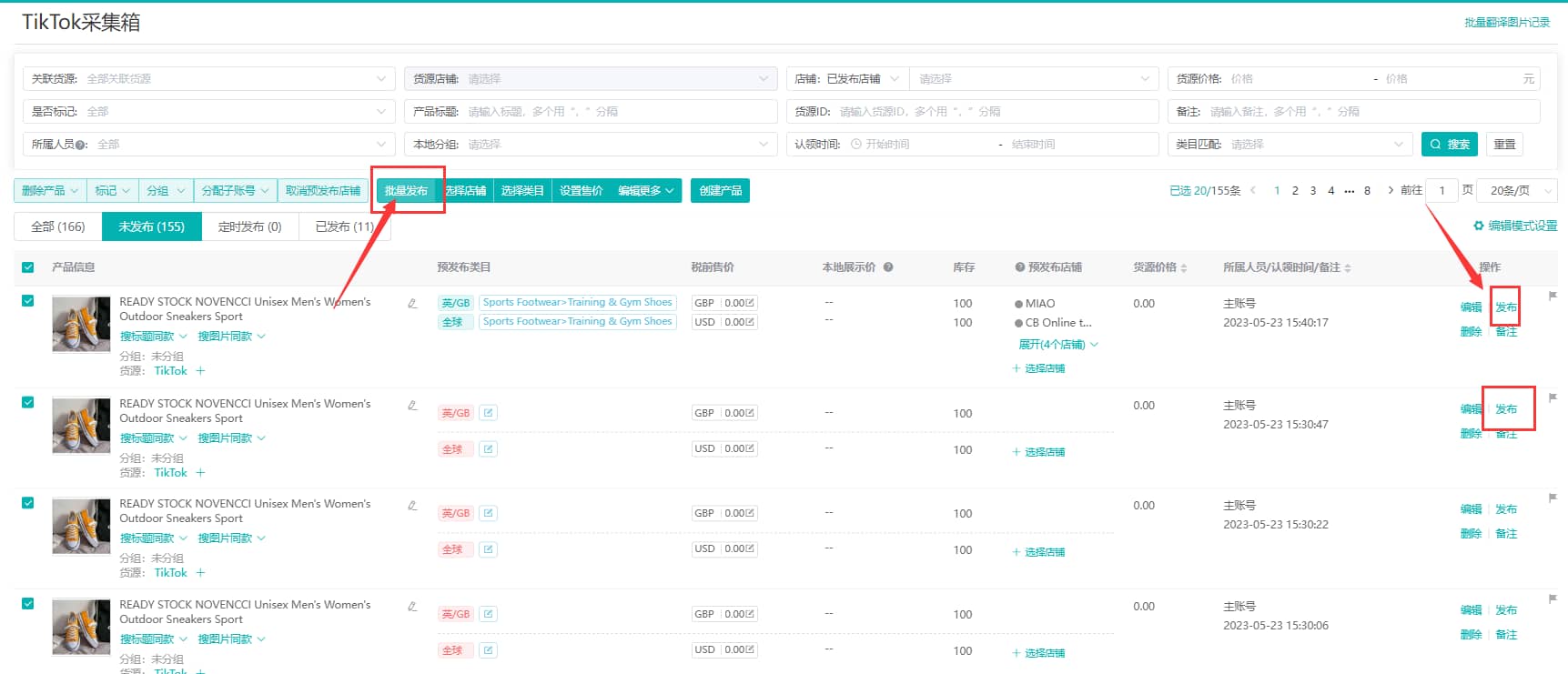
Task: Click the sort arrows on 货源价格 column
Action: coord(1183,268)
